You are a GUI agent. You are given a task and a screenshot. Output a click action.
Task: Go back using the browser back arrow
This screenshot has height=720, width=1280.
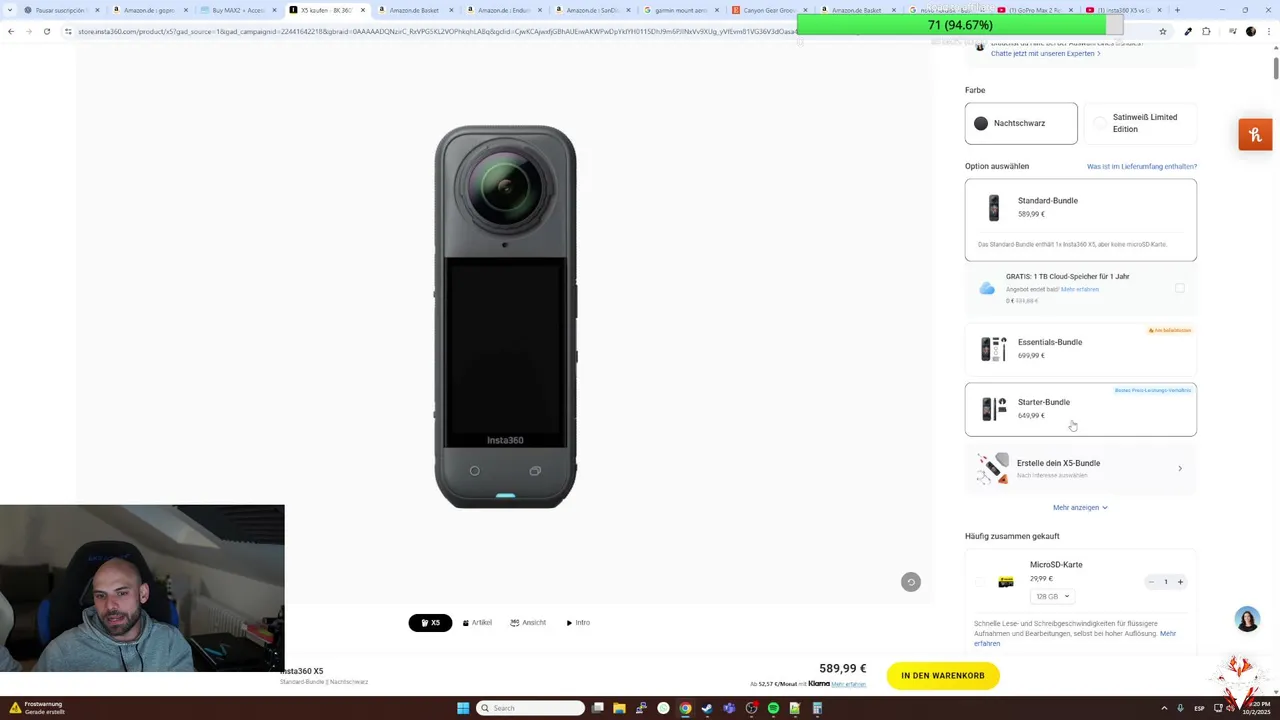tap(11, 31)
